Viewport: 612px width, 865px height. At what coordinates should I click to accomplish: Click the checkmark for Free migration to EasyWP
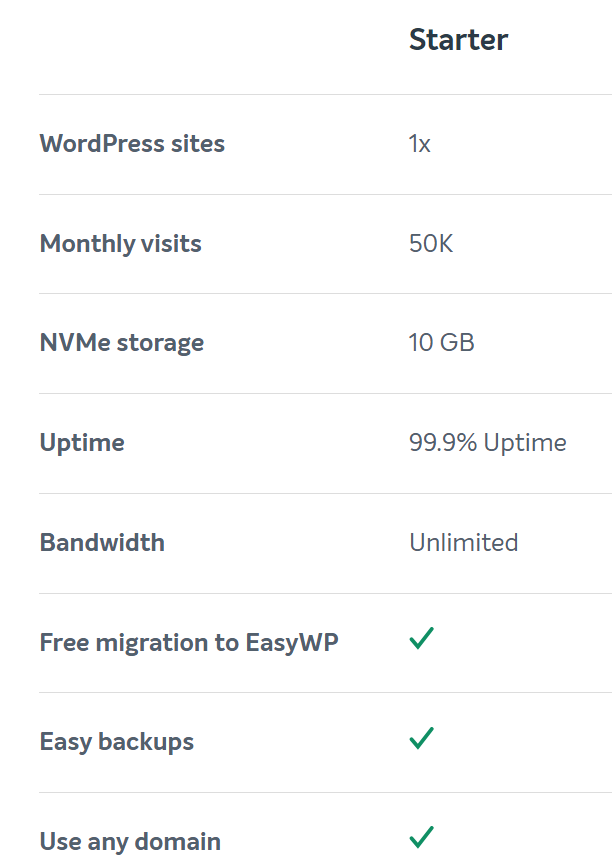coord(422,638)
